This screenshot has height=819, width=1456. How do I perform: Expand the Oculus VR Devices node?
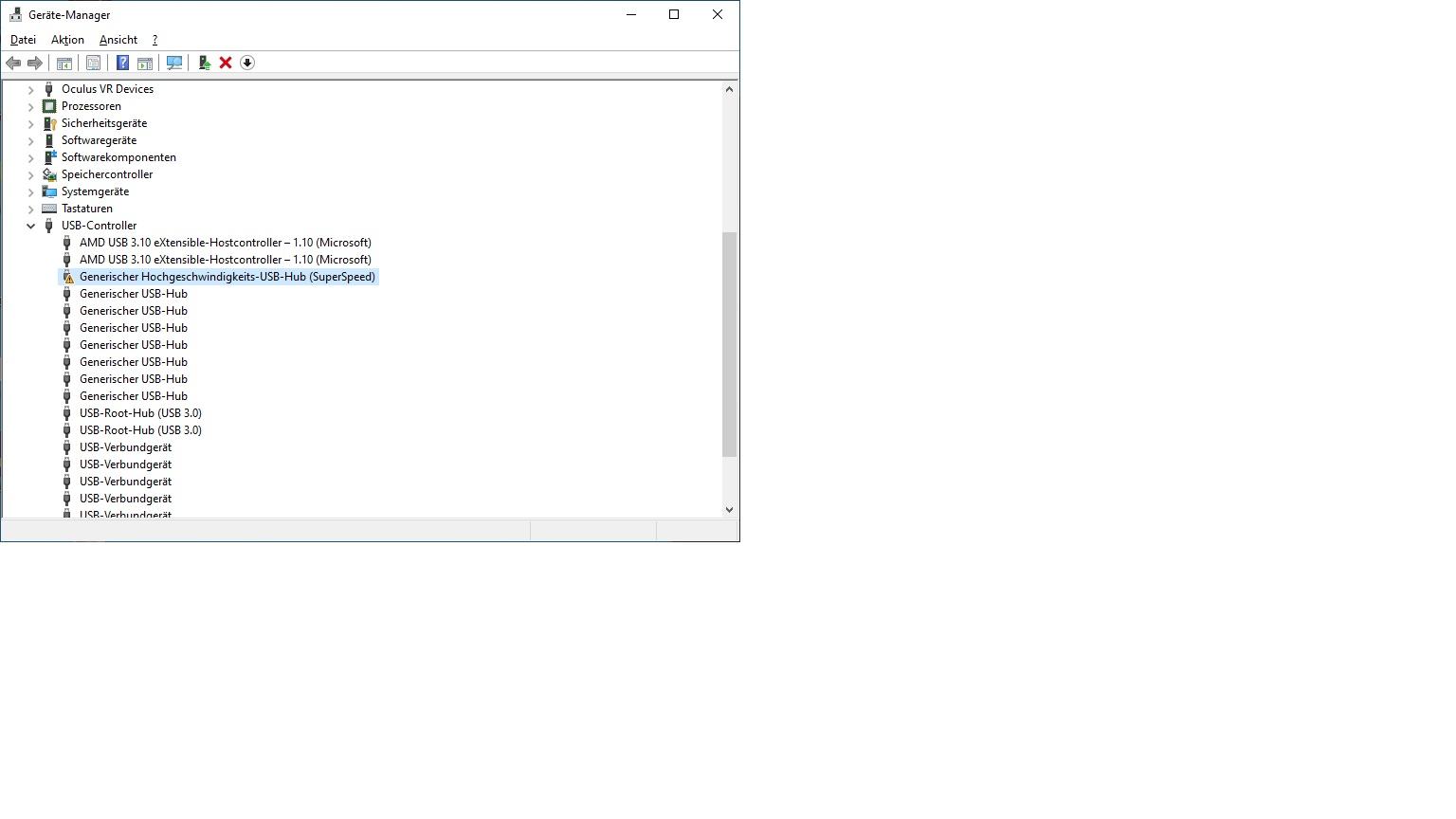30,89
